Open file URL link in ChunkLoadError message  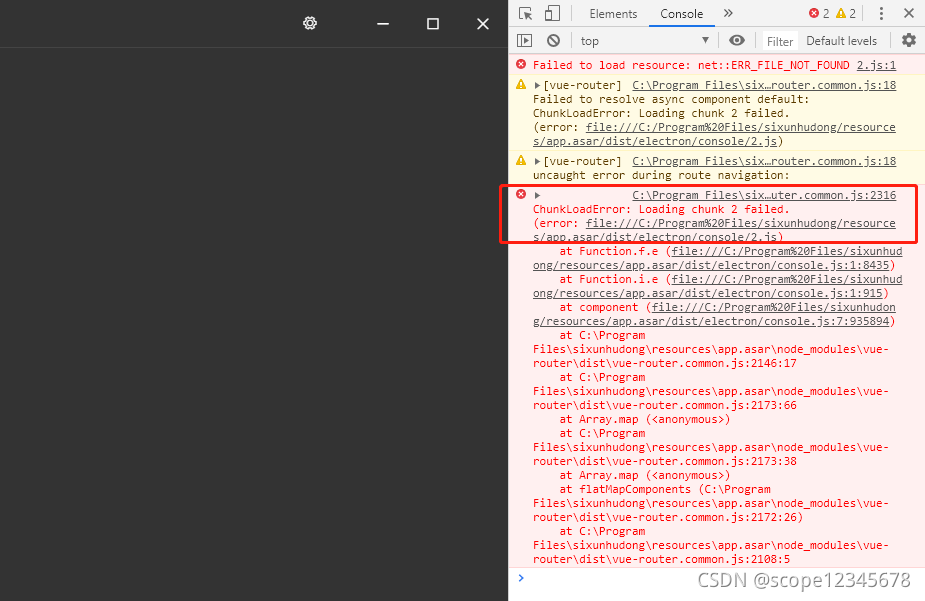[x=714, y=231]
